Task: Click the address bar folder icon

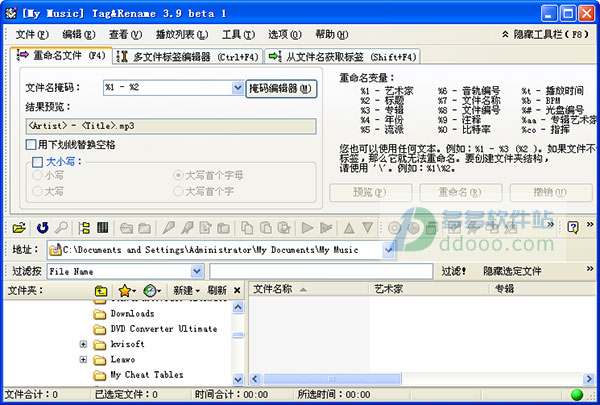Action: click(55, 250)
